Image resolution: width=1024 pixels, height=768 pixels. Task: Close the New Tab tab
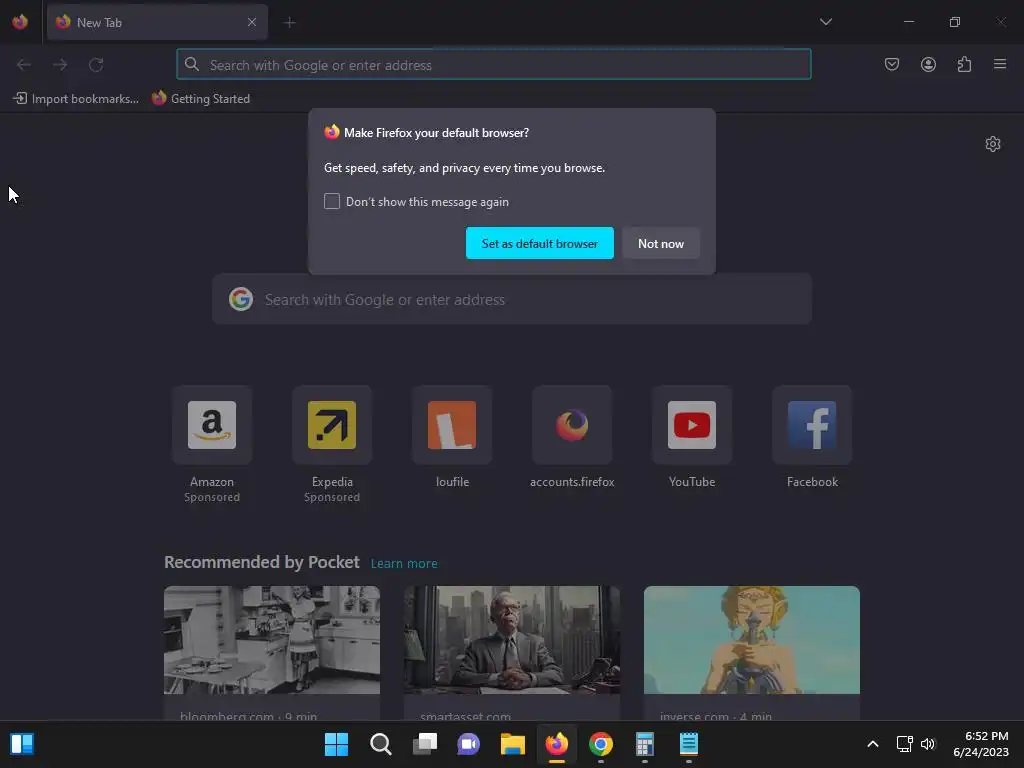coord(252,22)
